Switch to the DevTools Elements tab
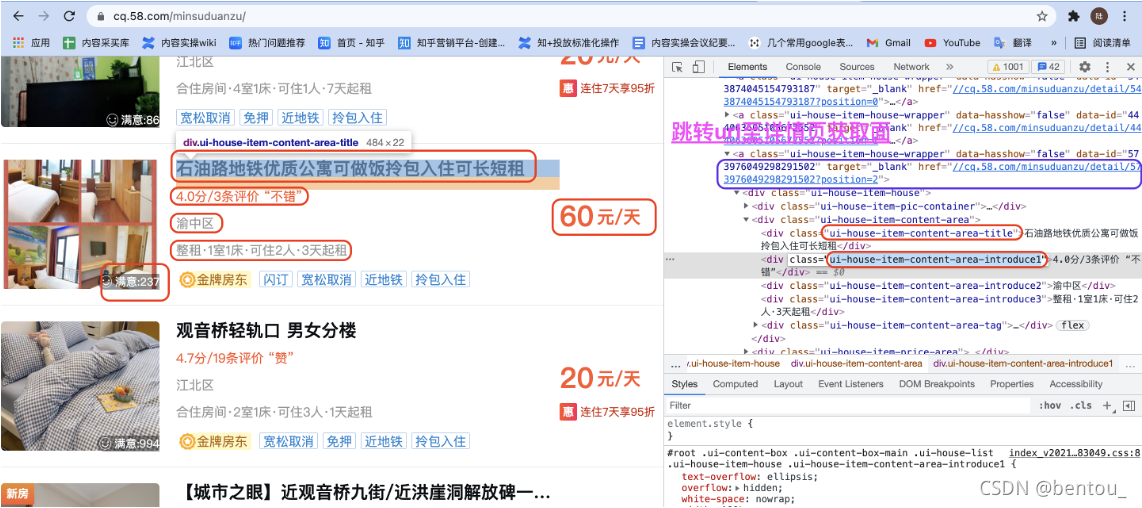The height and width of the screenshot is (508, 1142). click(747, 67)
